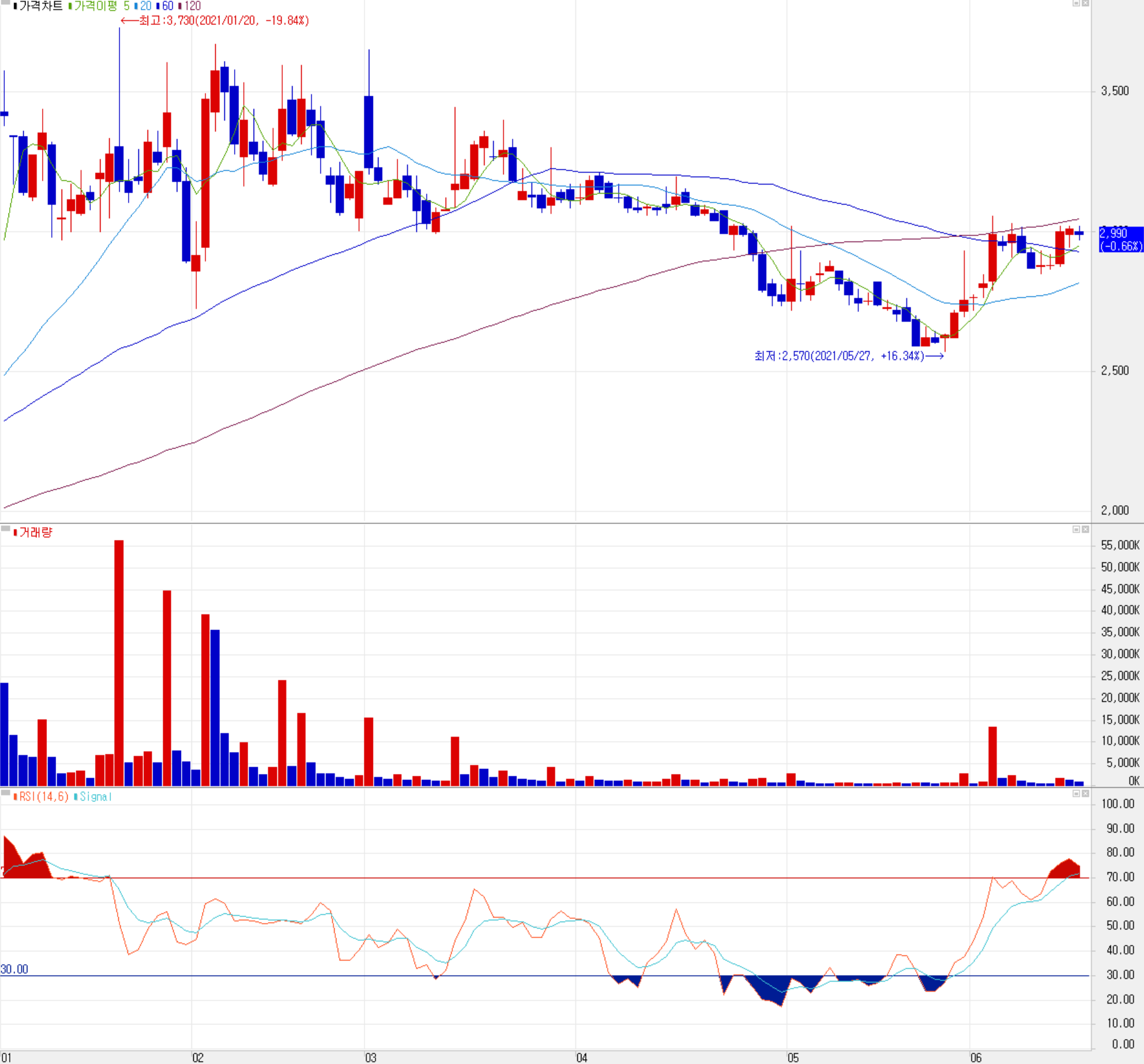This screenshot has width=1144, height=1064.
Task: Click the 03 month label on time axis
Action: click(371, 1058)
